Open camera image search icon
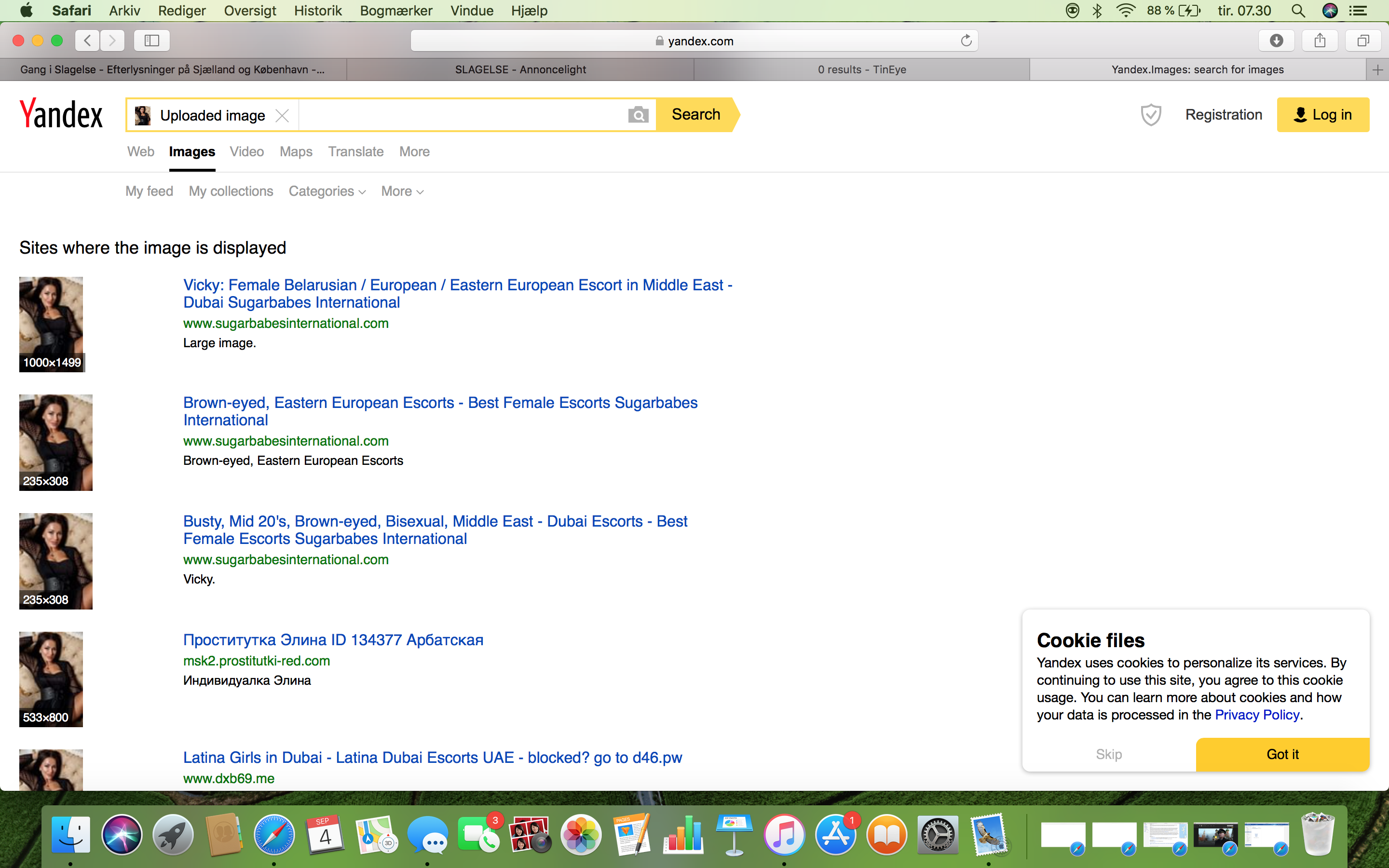Viewport: 1389px width, 868px height. click(638, 115)
